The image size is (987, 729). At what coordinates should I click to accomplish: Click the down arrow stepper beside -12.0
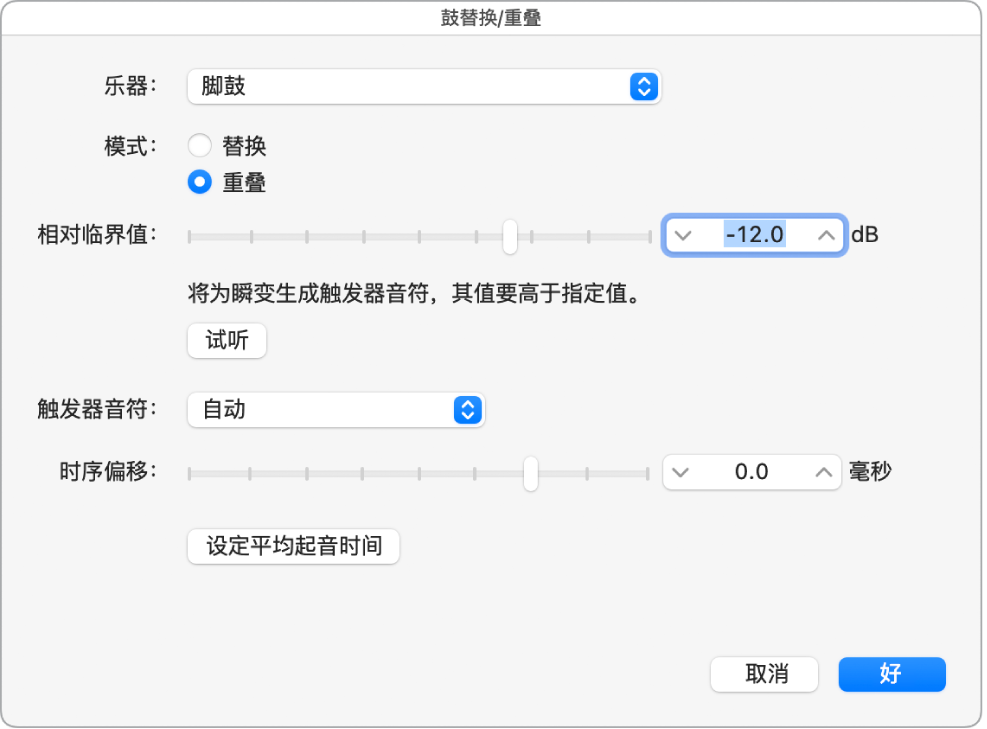(685, 235)
